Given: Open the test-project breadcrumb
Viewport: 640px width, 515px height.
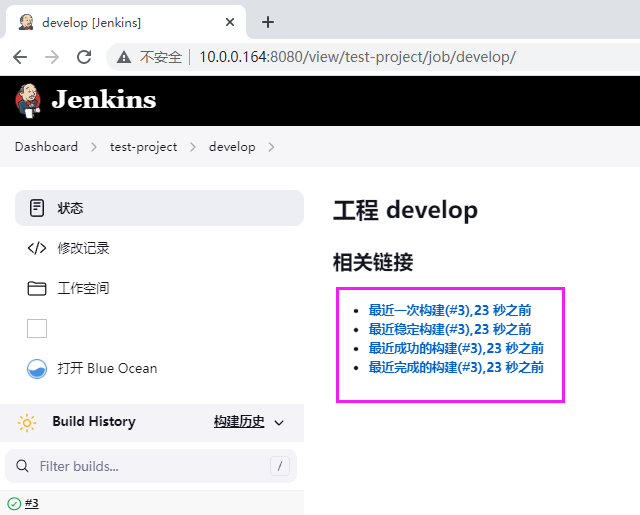Looking at the screenshot, I should click(x=144, y=147).
